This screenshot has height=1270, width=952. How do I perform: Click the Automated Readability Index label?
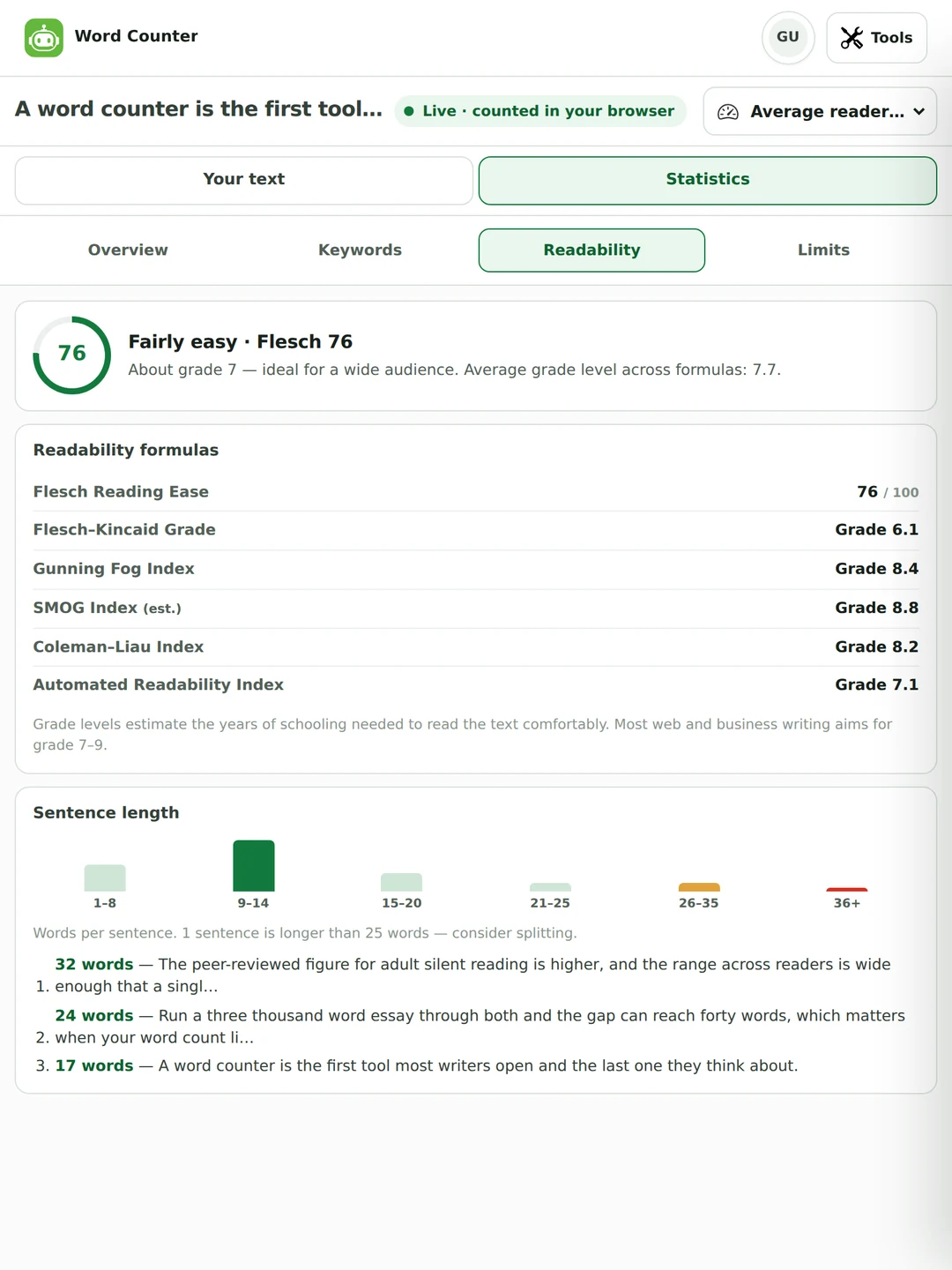(x=159, y=685)
